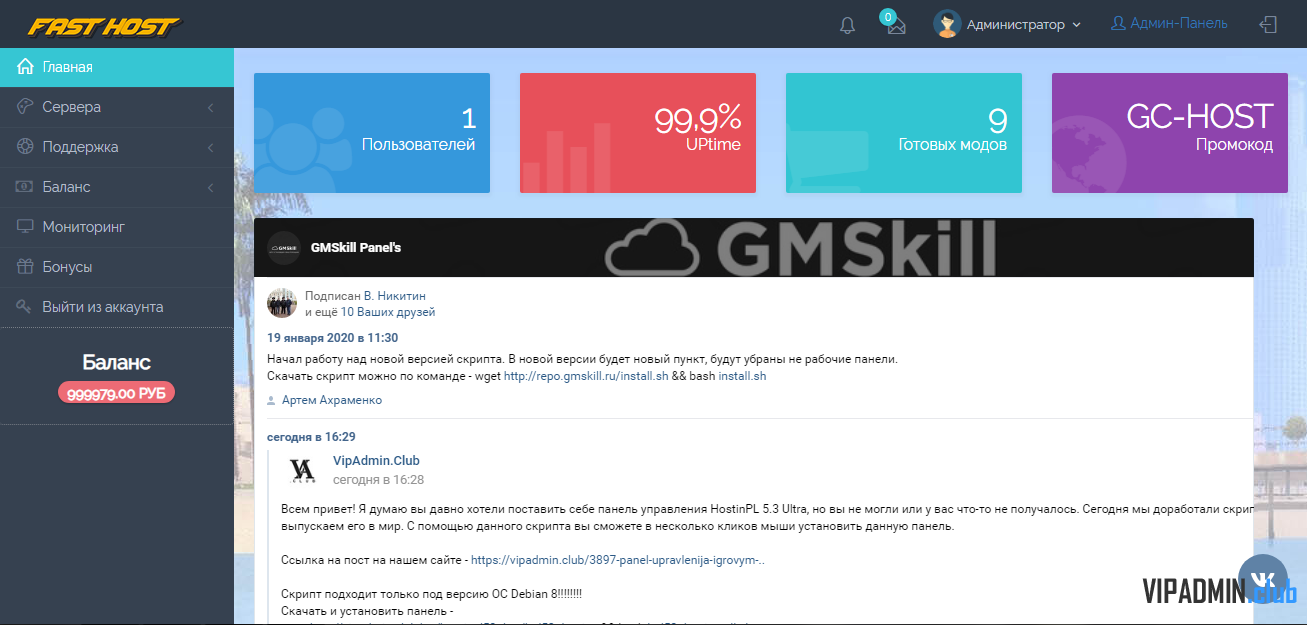1307x625 pixels.
Task: Expand the Сервера submenu chevron
Action: [x=211, y=107]
